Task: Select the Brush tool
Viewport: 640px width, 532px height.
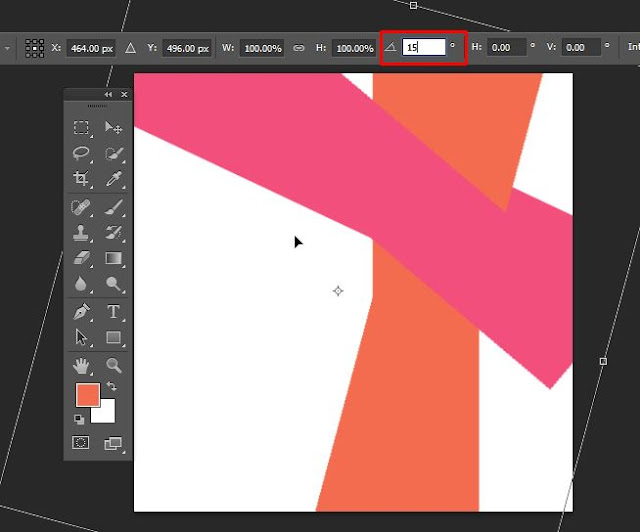Action: [114, 207]
